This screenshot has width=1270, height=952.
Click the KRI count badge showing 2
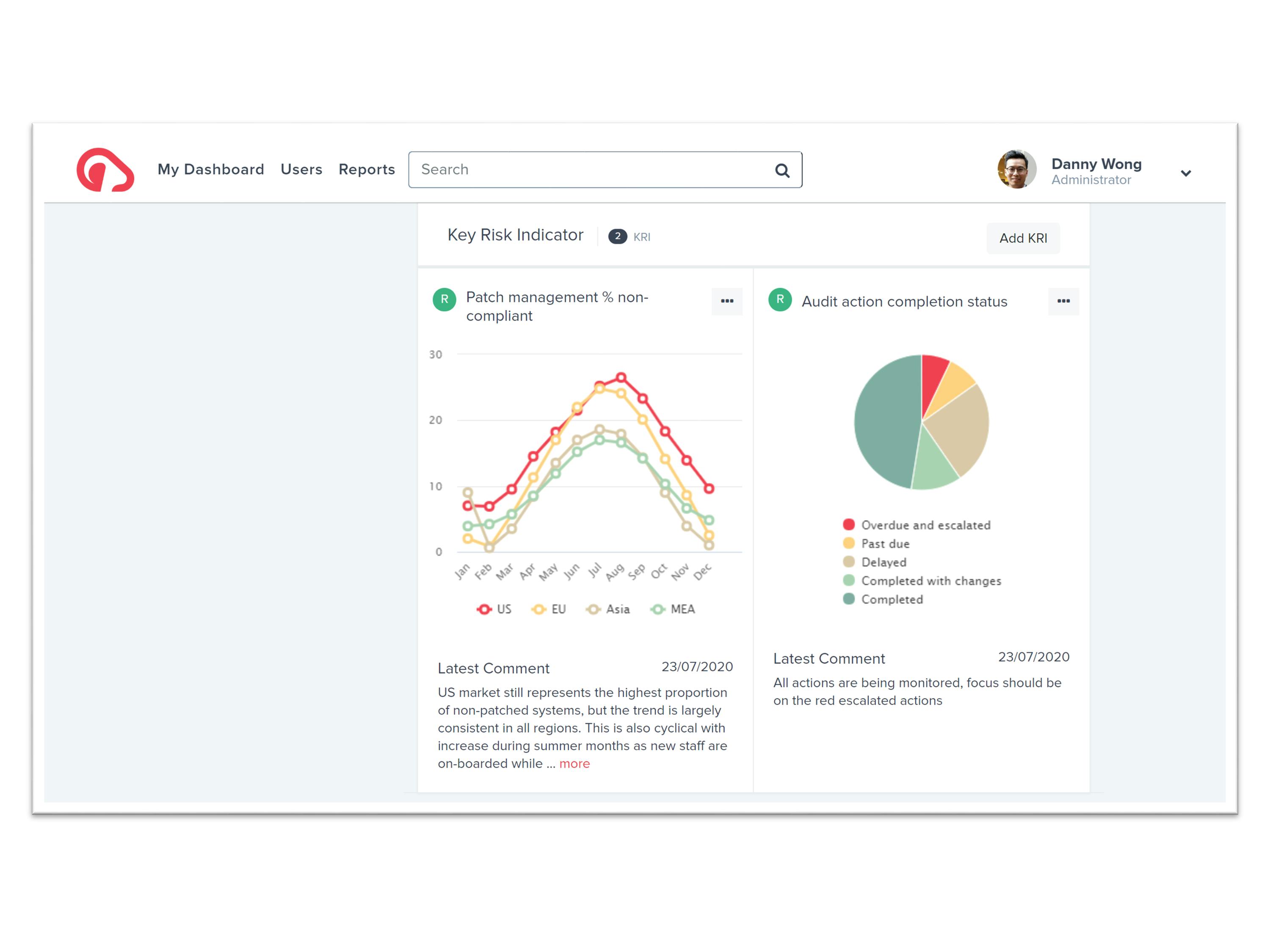coord(617,237)
